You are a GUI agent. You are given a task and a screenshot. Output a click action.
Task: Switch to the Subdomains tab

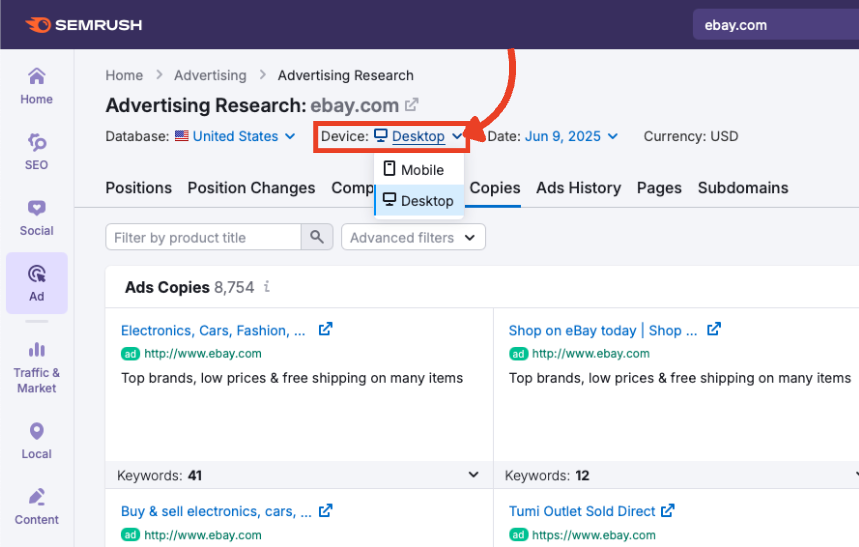[743, 188]
